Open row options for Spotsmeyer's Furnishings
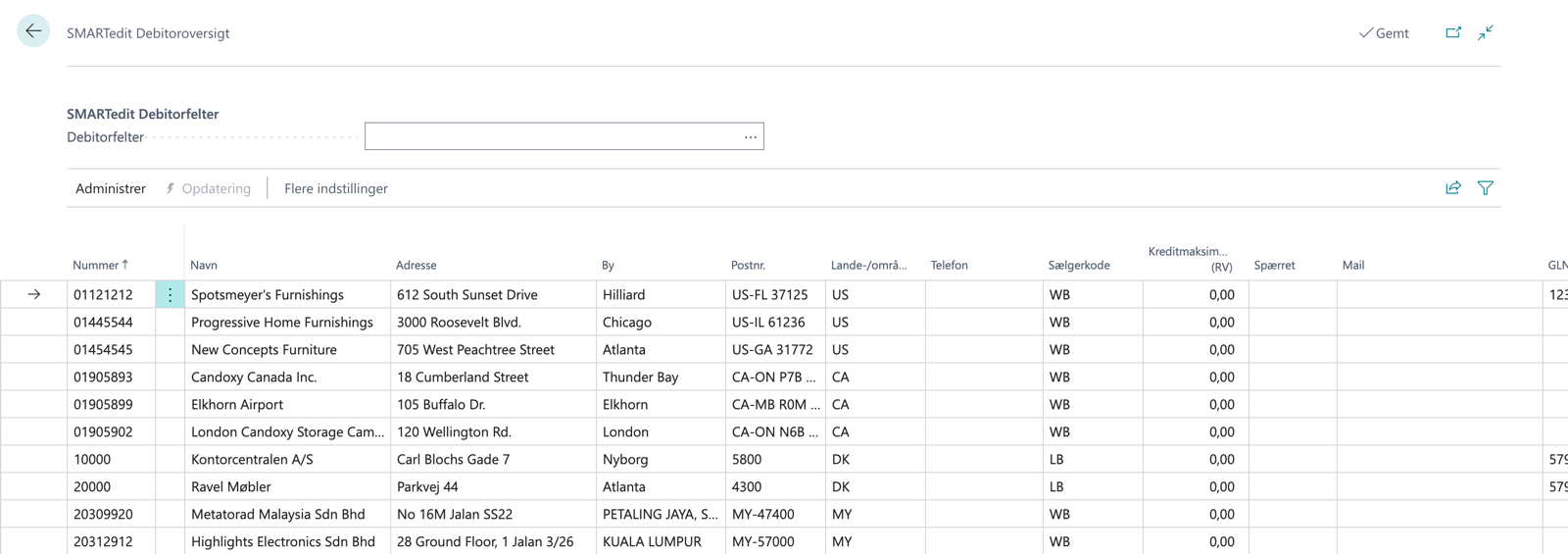This screenshot has width=1568, height=554. (170, 294)
